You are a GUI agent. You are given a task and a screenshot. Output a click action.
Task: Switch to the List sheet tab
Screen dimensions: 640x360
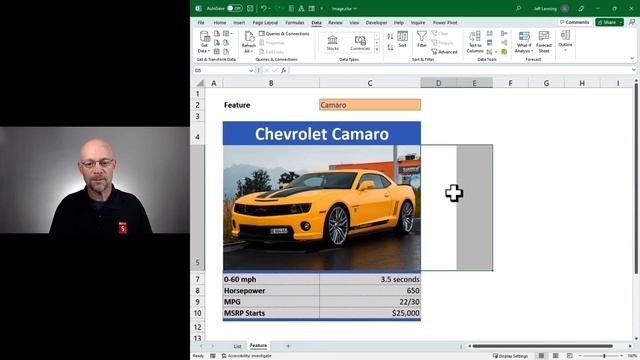coord(237,346)
